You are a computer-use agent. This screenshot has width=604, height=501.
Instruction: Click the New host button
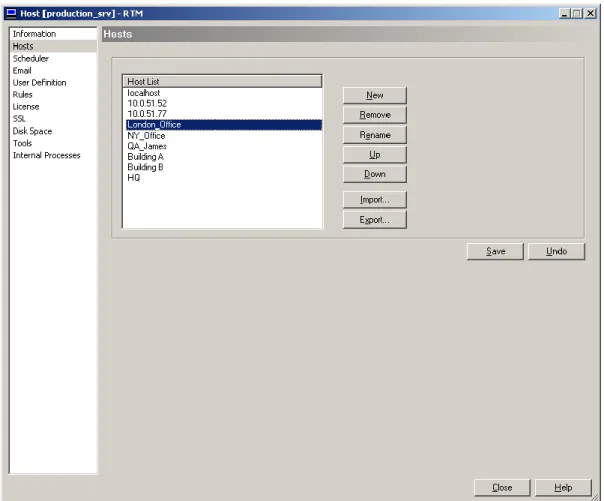tap(374, 95)
